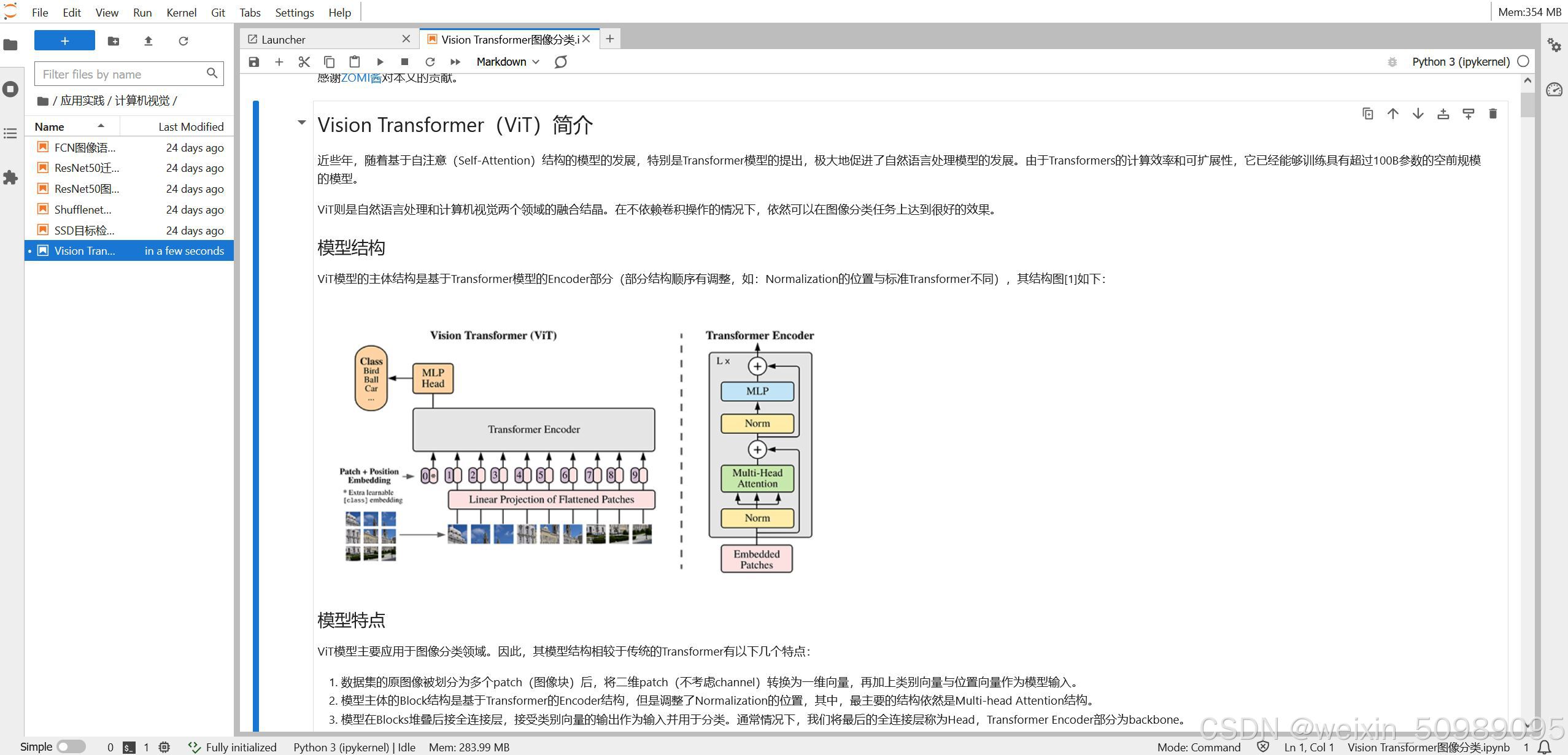Restart kernel and run all cells
This screenshot has height=755, width=1568.
coord(455,62)
